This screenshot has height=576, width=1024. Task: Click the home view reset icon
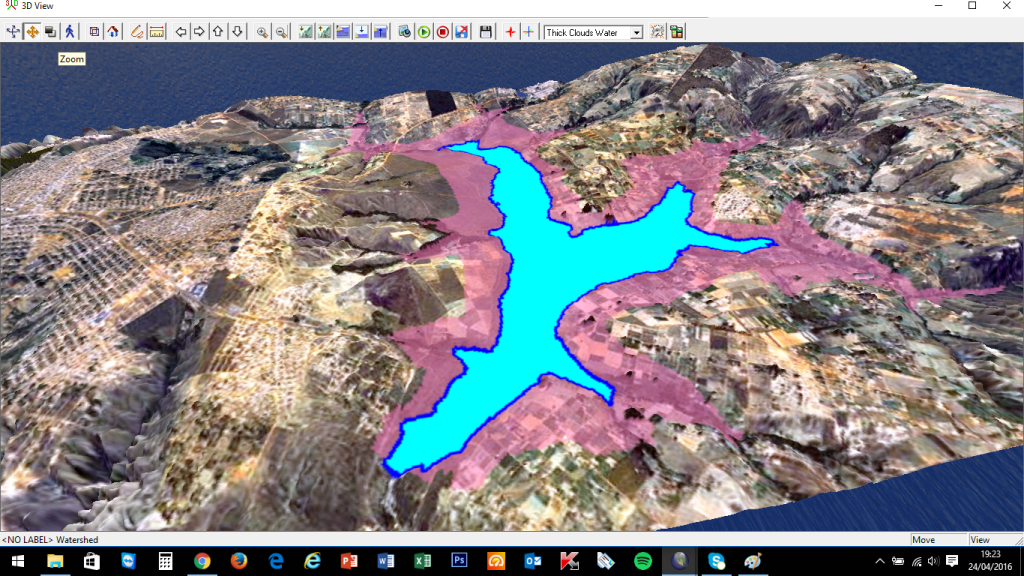(113, 32)
